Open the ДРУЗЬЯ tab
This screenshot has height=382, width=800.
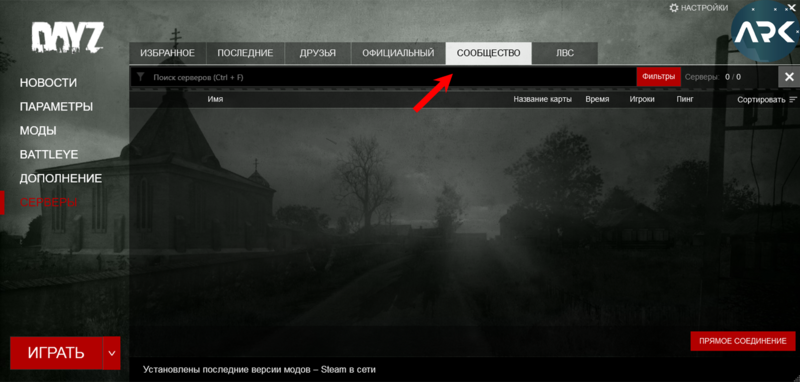pos(317,53)
